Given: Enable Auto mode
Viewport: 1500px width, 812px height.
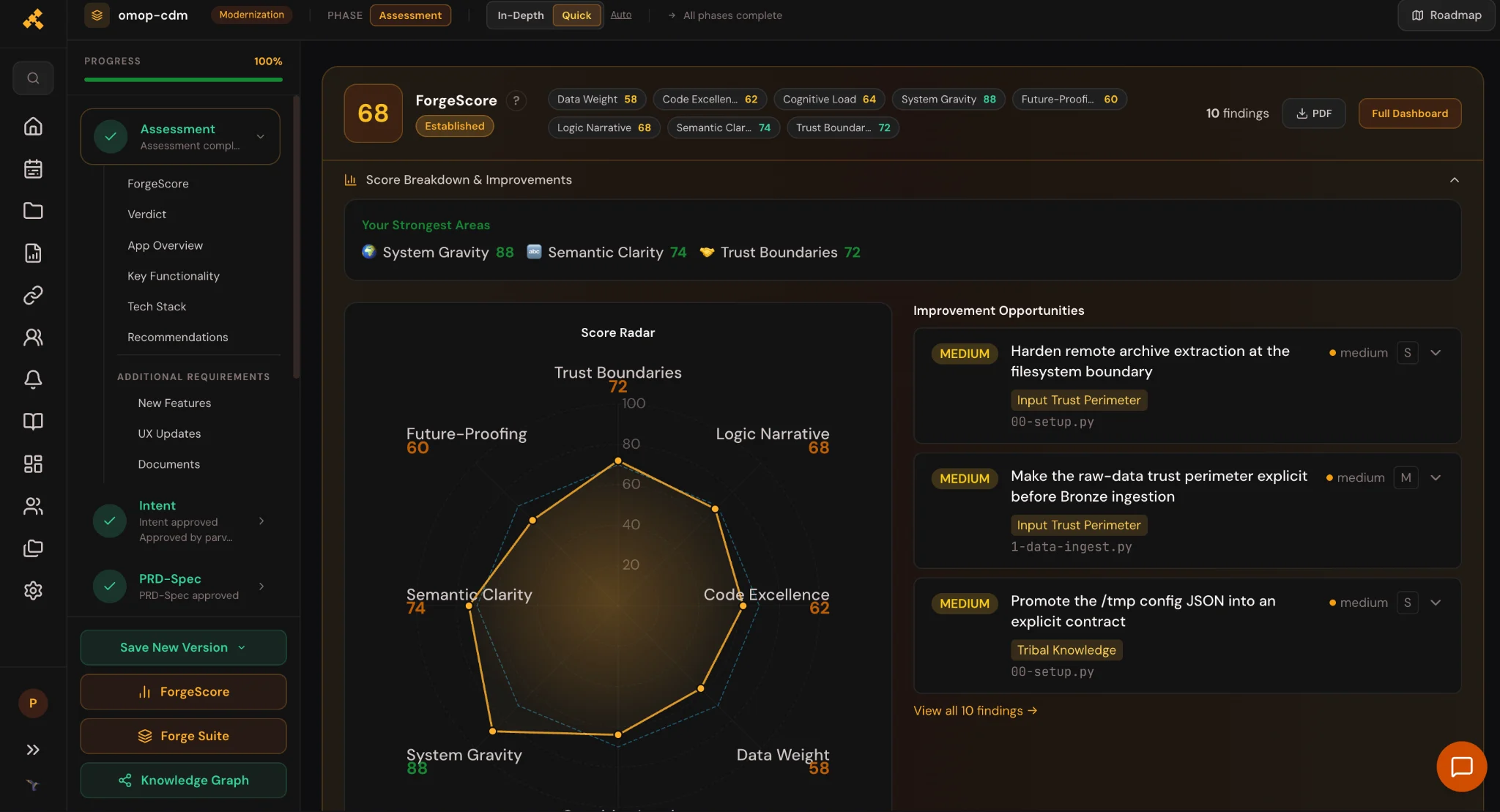Looking at the screenshot, I should pos(620,15).
